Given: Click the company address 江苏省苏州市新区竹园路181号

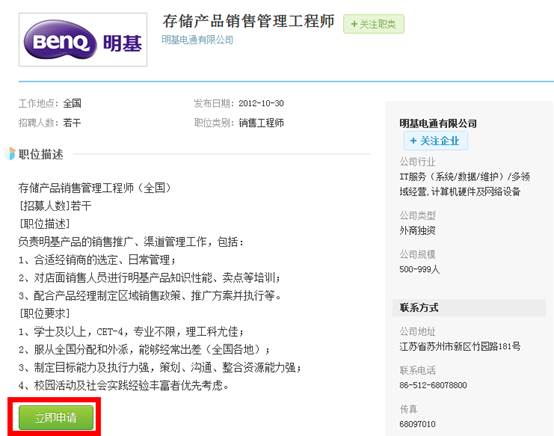Looking at the screenshot, I should point(460,346).
